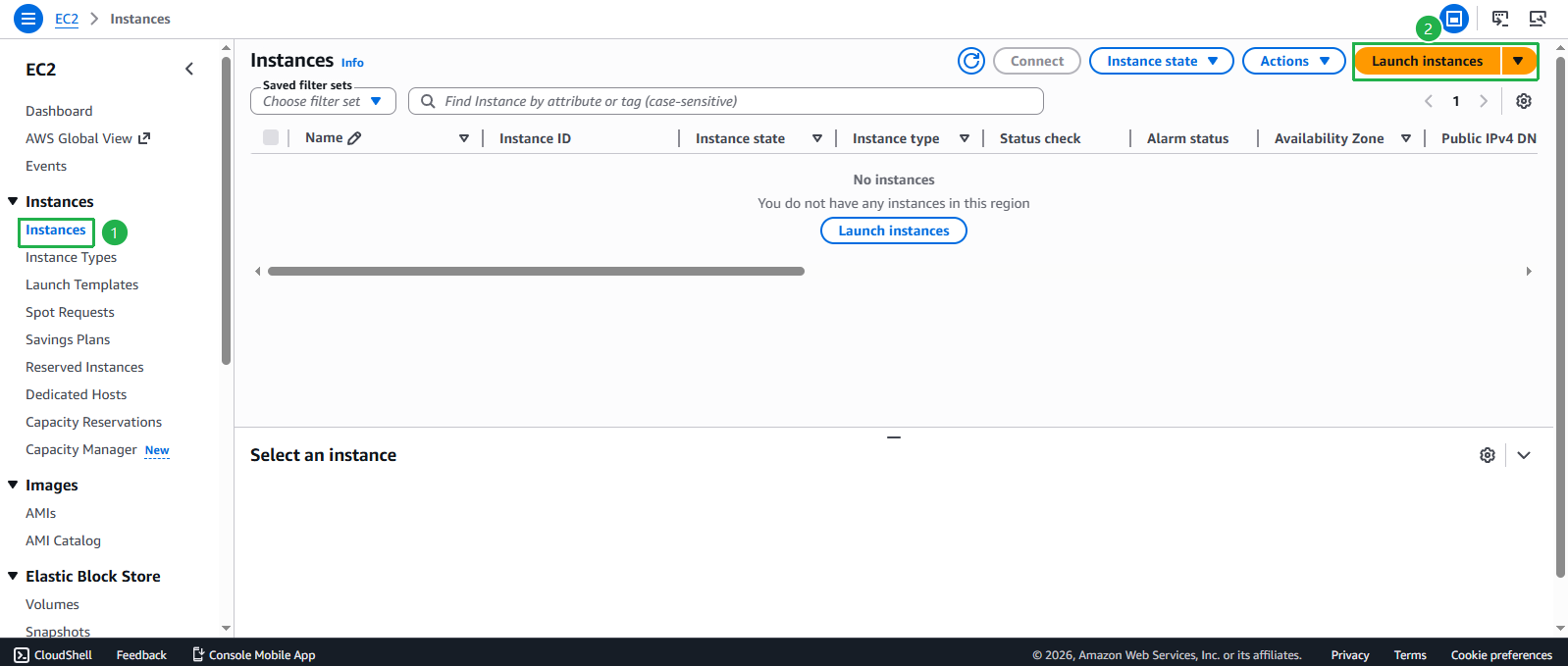The image size is (1568, 666).
Task: Open Capacity Reservations page
Action: click(93, 422)
